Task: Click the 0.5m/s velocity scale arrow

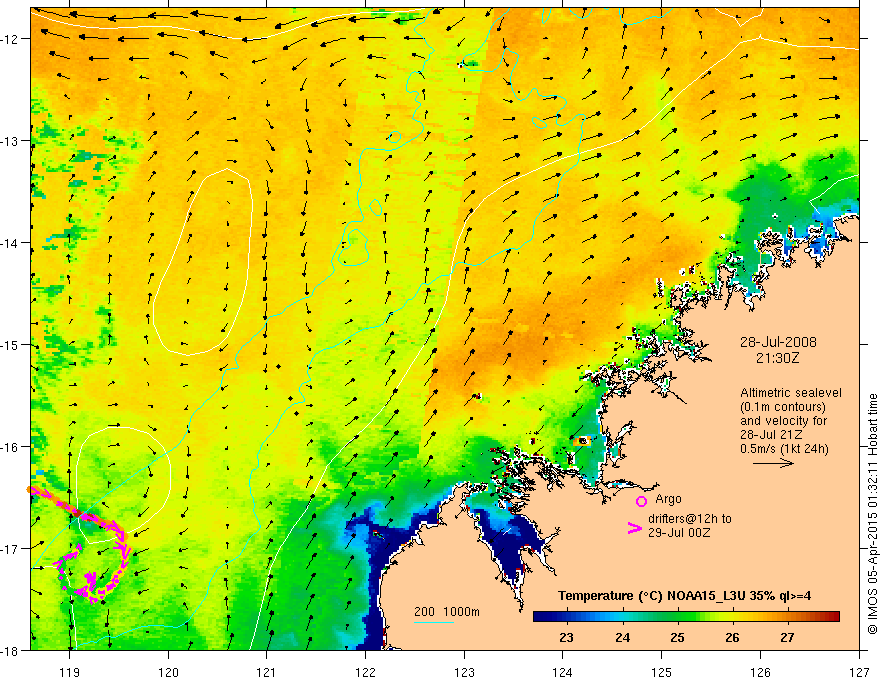Action: pyautogui.click(x=773, y=463)
